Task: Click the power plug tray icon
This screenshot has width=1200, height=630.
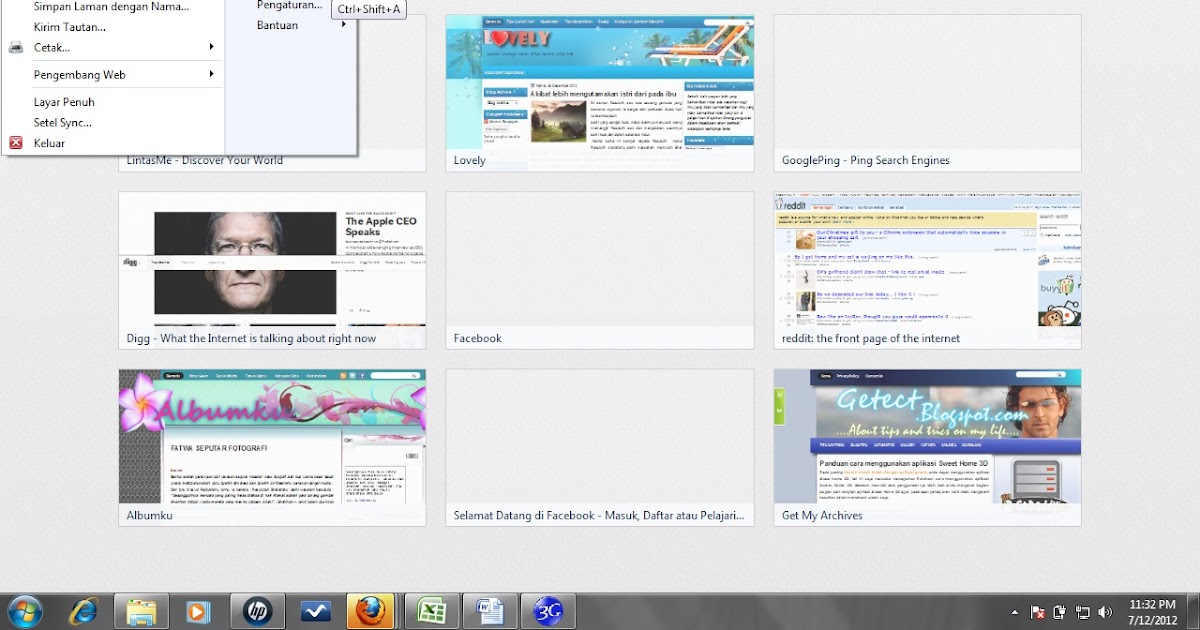Action: click(x=1060, y=612)
